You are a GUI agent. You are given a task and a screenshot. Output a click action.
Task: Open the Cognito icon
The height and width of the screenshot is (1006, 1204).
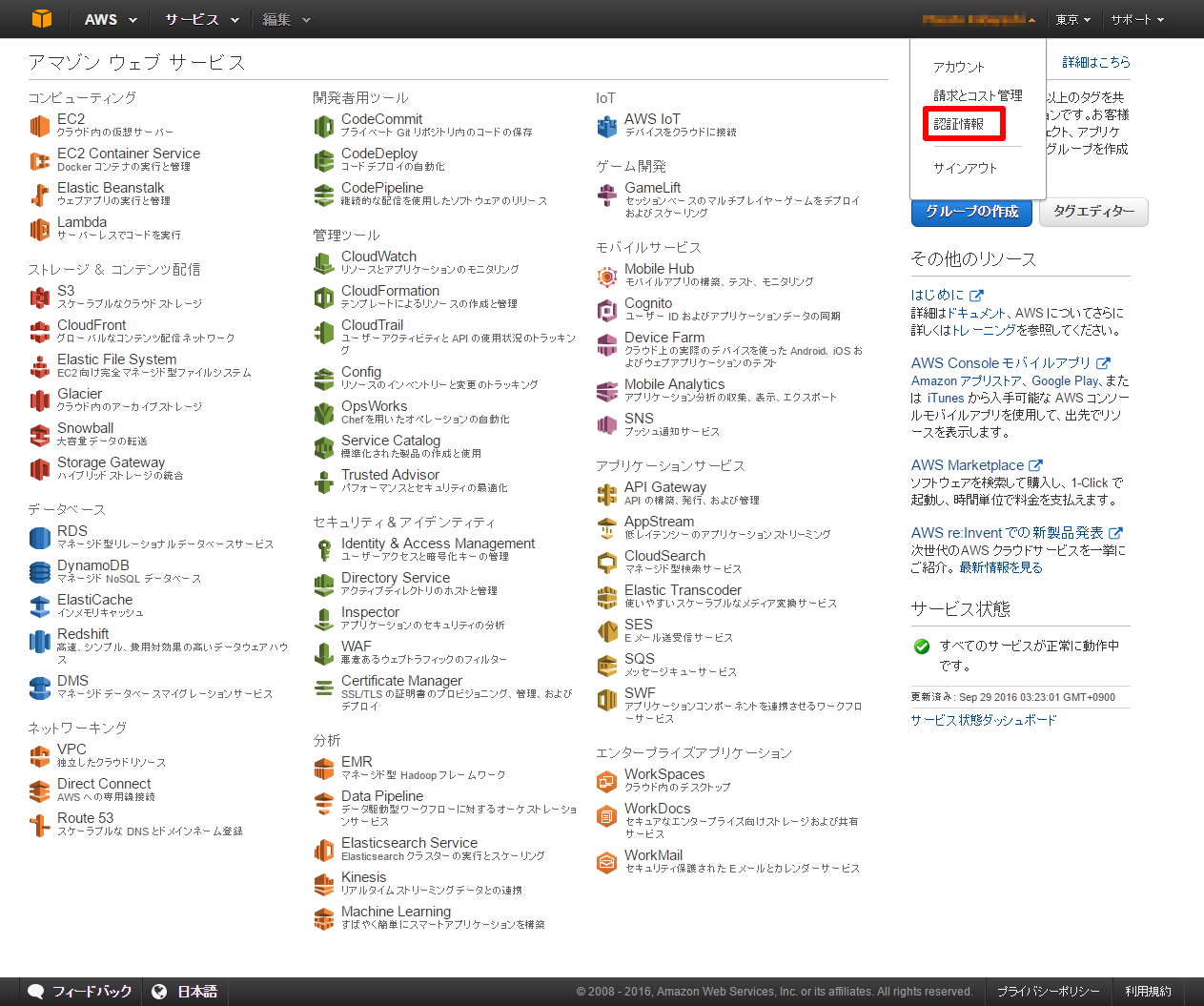606,310
